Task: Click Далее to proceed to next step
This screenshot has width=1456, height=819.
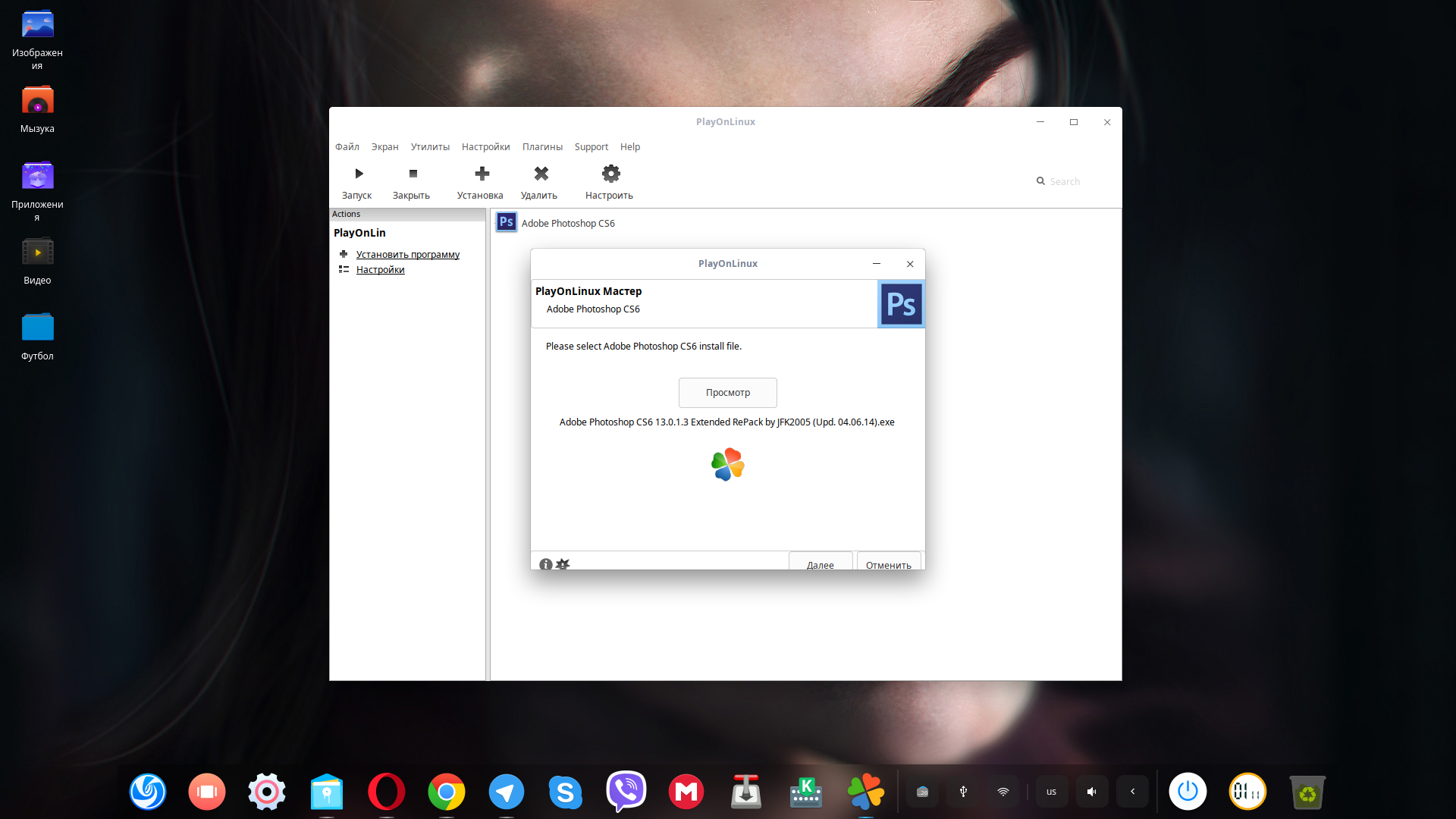Action: pos(820,564)
